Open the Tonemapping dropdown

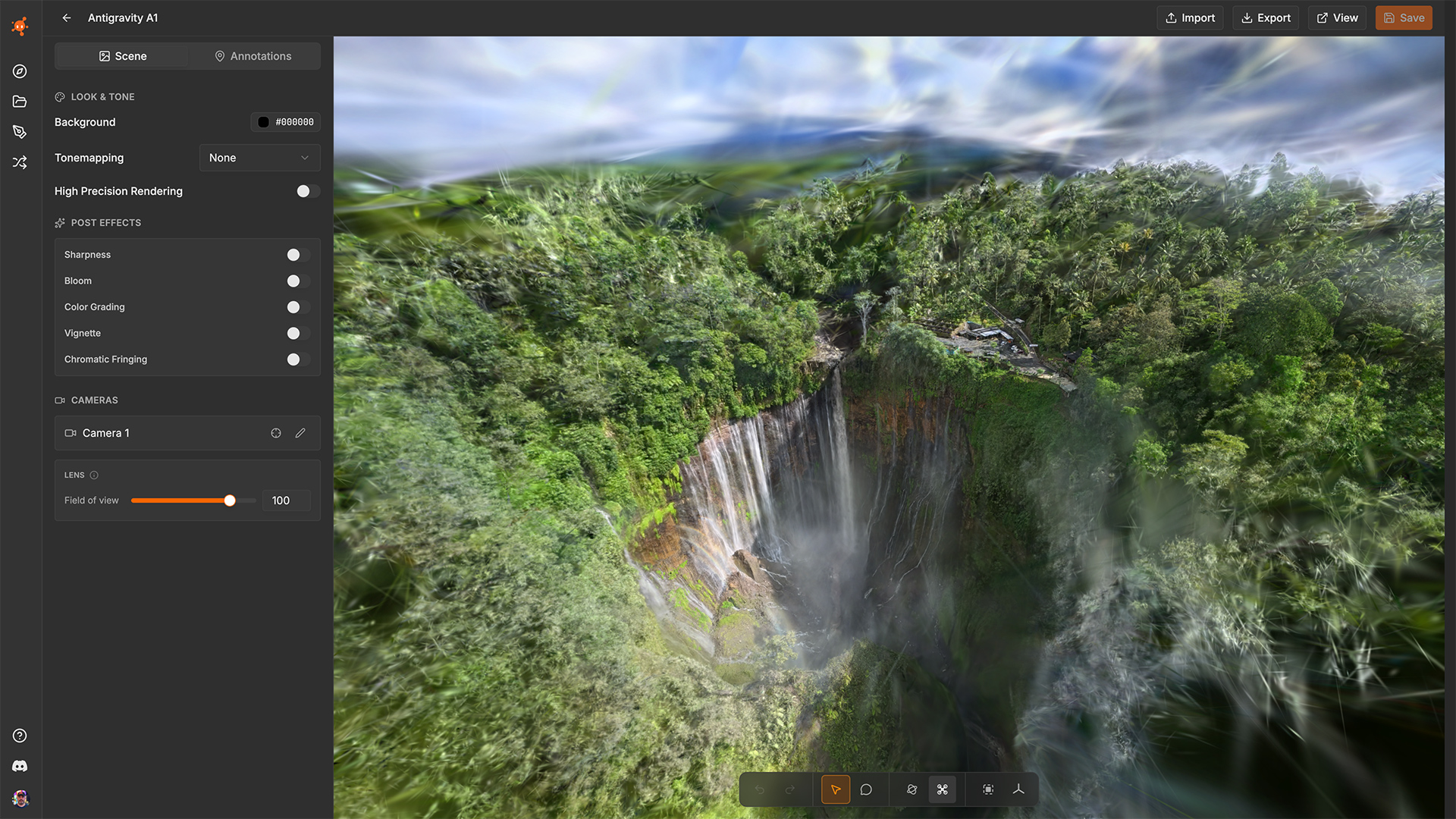pos(259,158)
